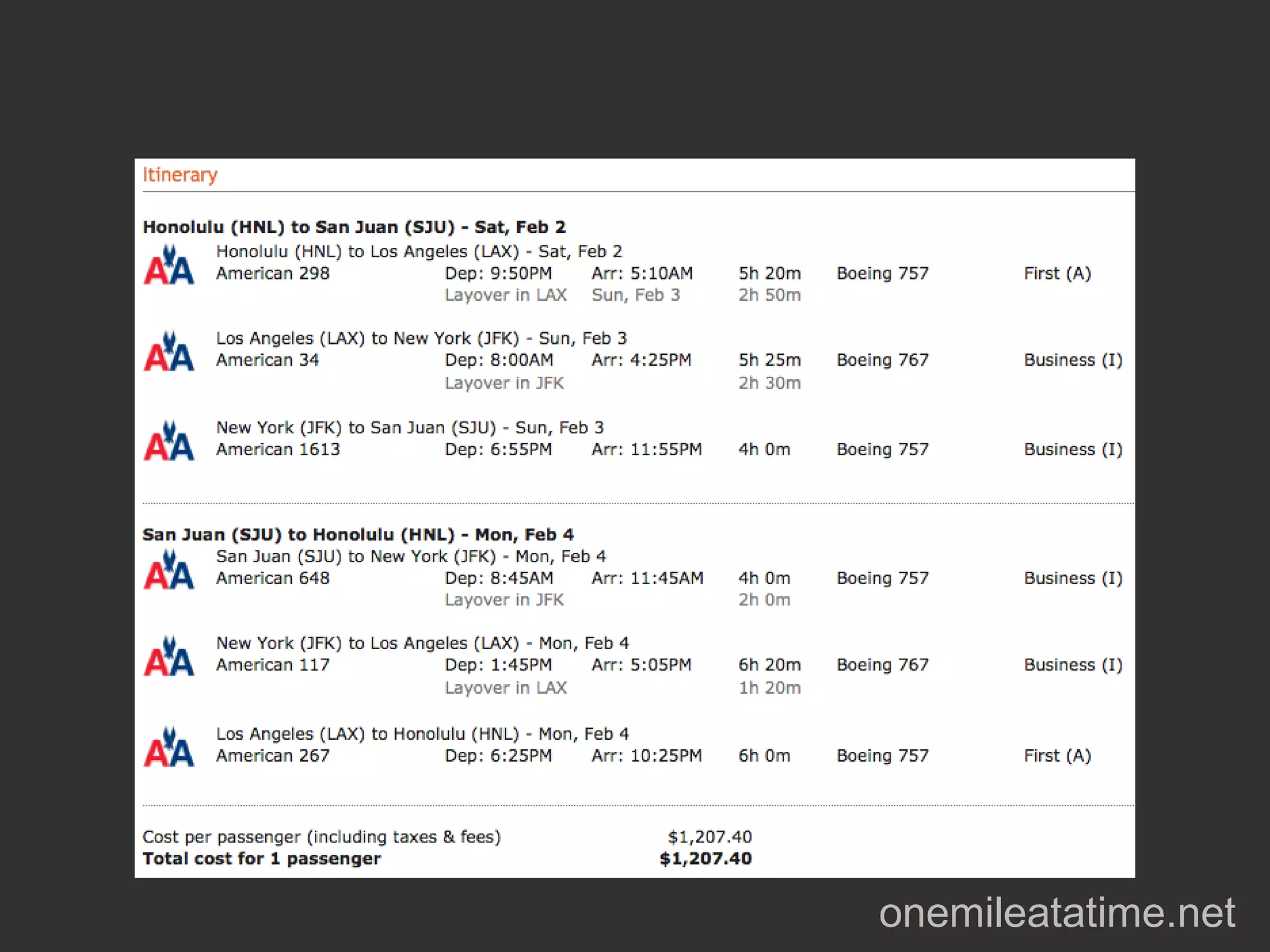Select the heading 'Honolulu (HNL) to San Juan (SJU) - Sat, Feb 2'
Viewport: 1270px width, 952px height.
pos(354,227)
